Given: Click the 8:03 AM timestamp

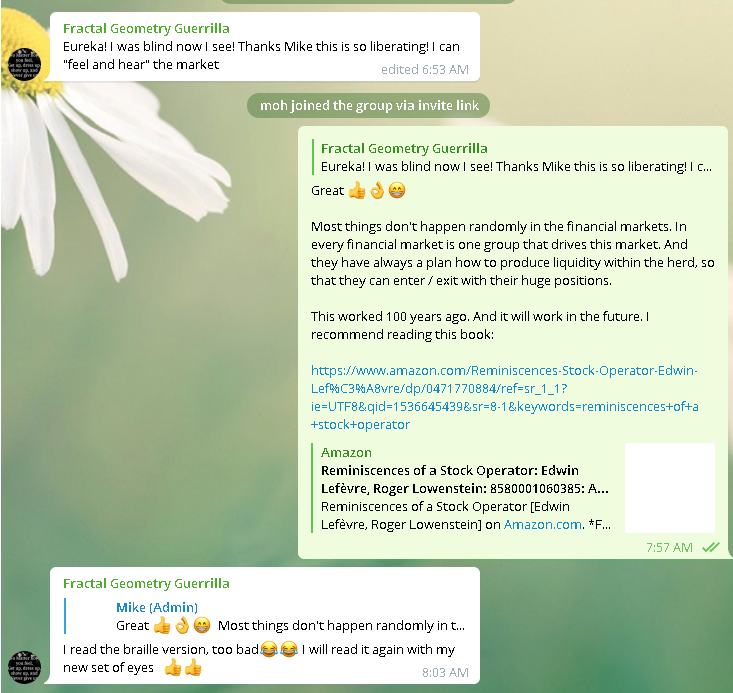Looking at the screenshot, I should (x=445, y=672).
